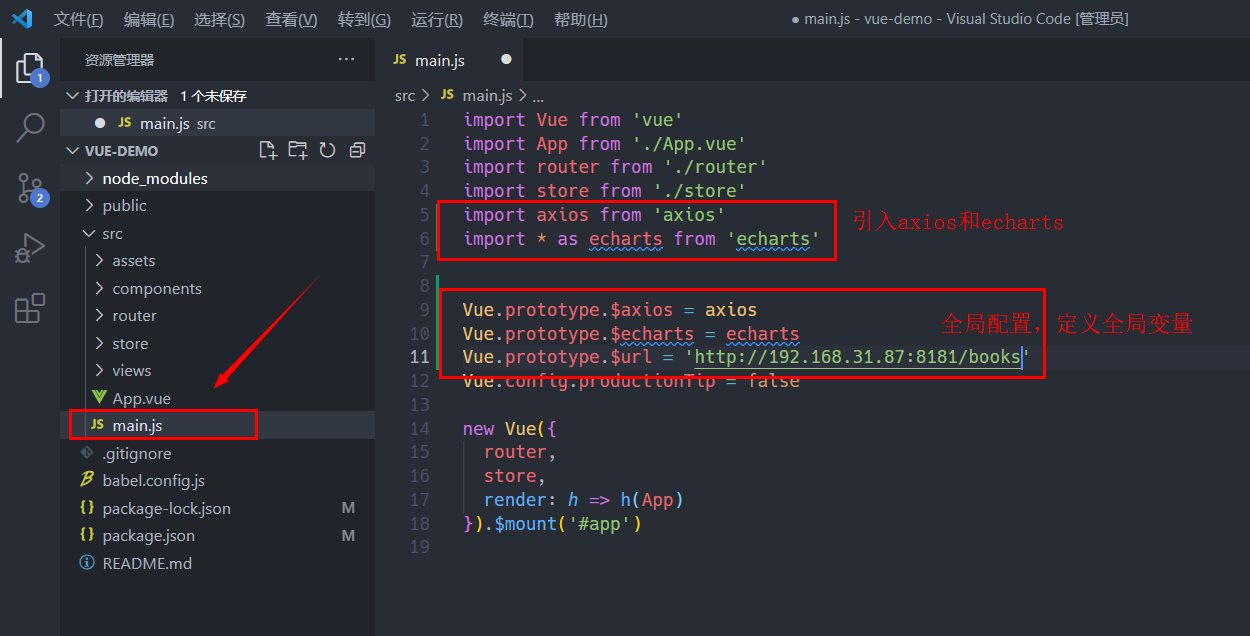Screen dimensions: 1250x636
Task: Open the 帮助(H) menu
Action: tap(580, 19)
